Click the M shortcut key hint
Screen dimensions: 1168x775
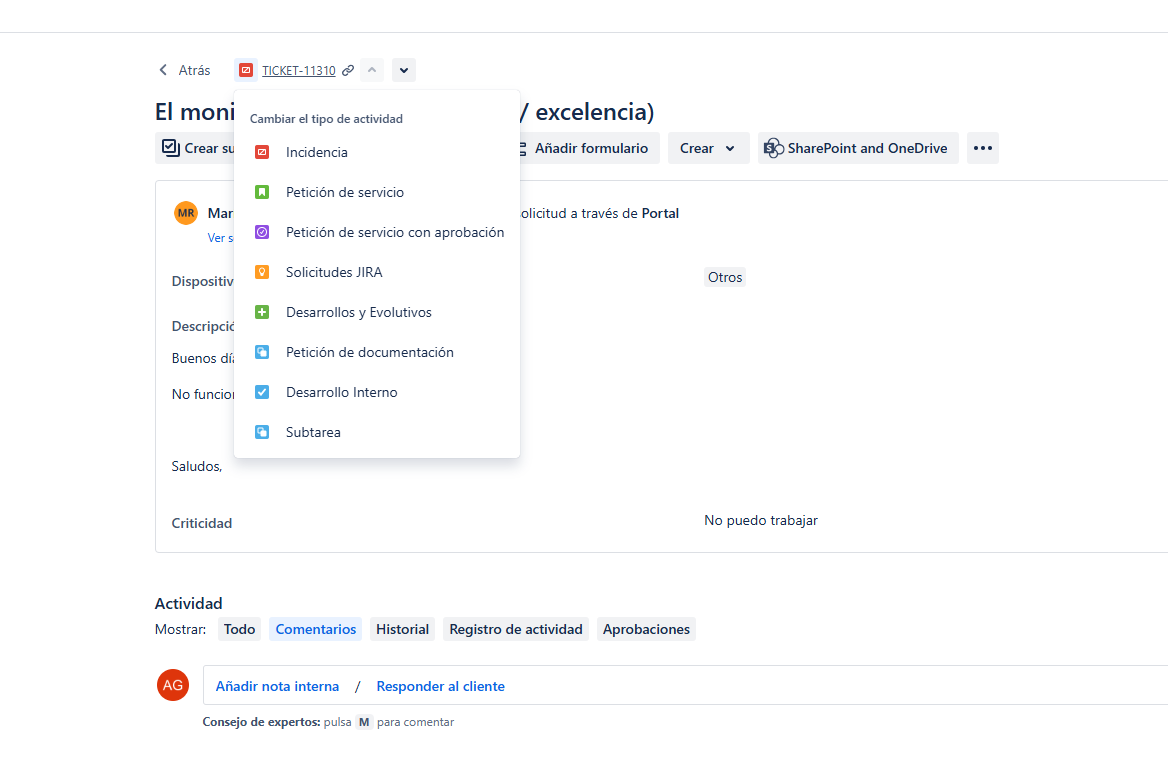click(x=364, y=722)
